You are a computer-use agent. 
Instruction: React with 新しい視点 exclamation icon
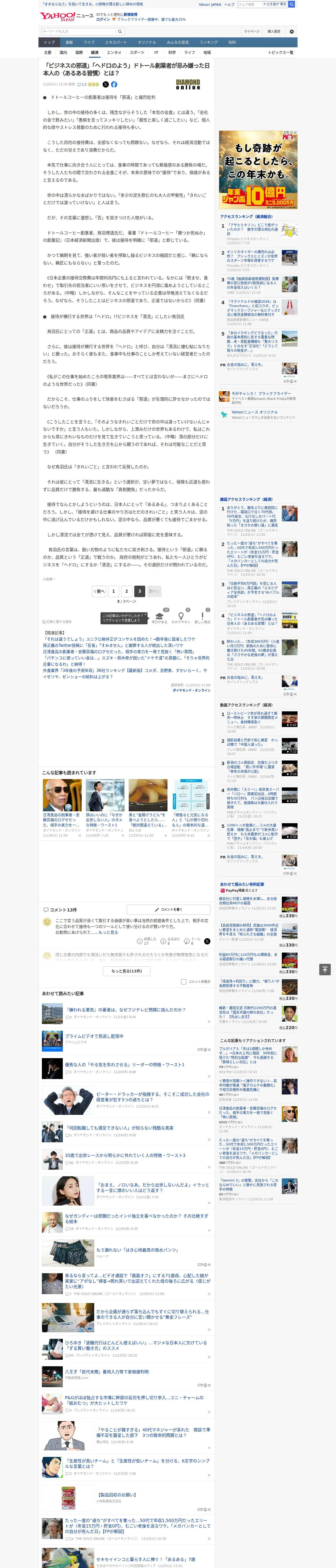(x=203, y=616)
